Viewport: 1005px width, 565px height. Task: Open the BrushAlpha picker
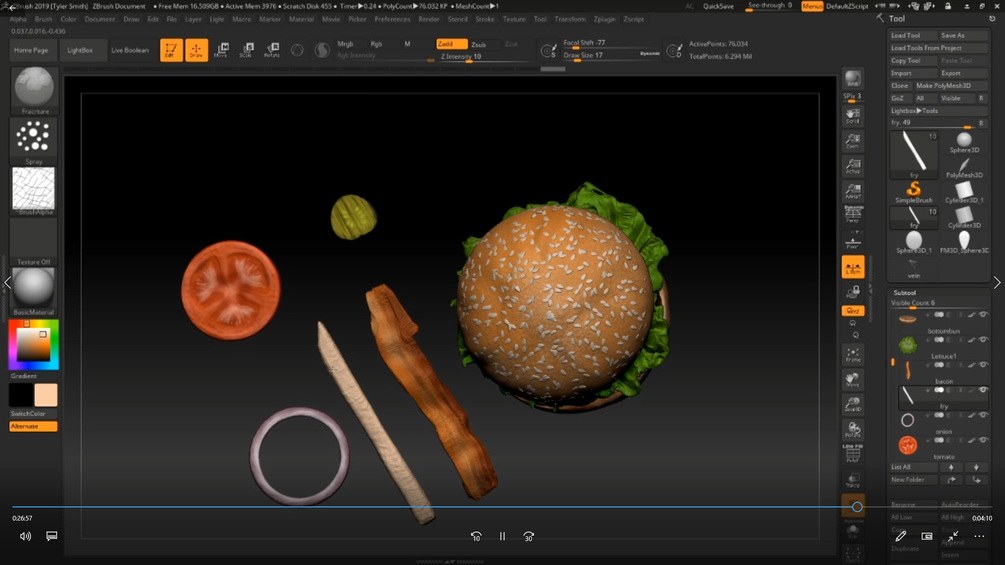[33, 189]
